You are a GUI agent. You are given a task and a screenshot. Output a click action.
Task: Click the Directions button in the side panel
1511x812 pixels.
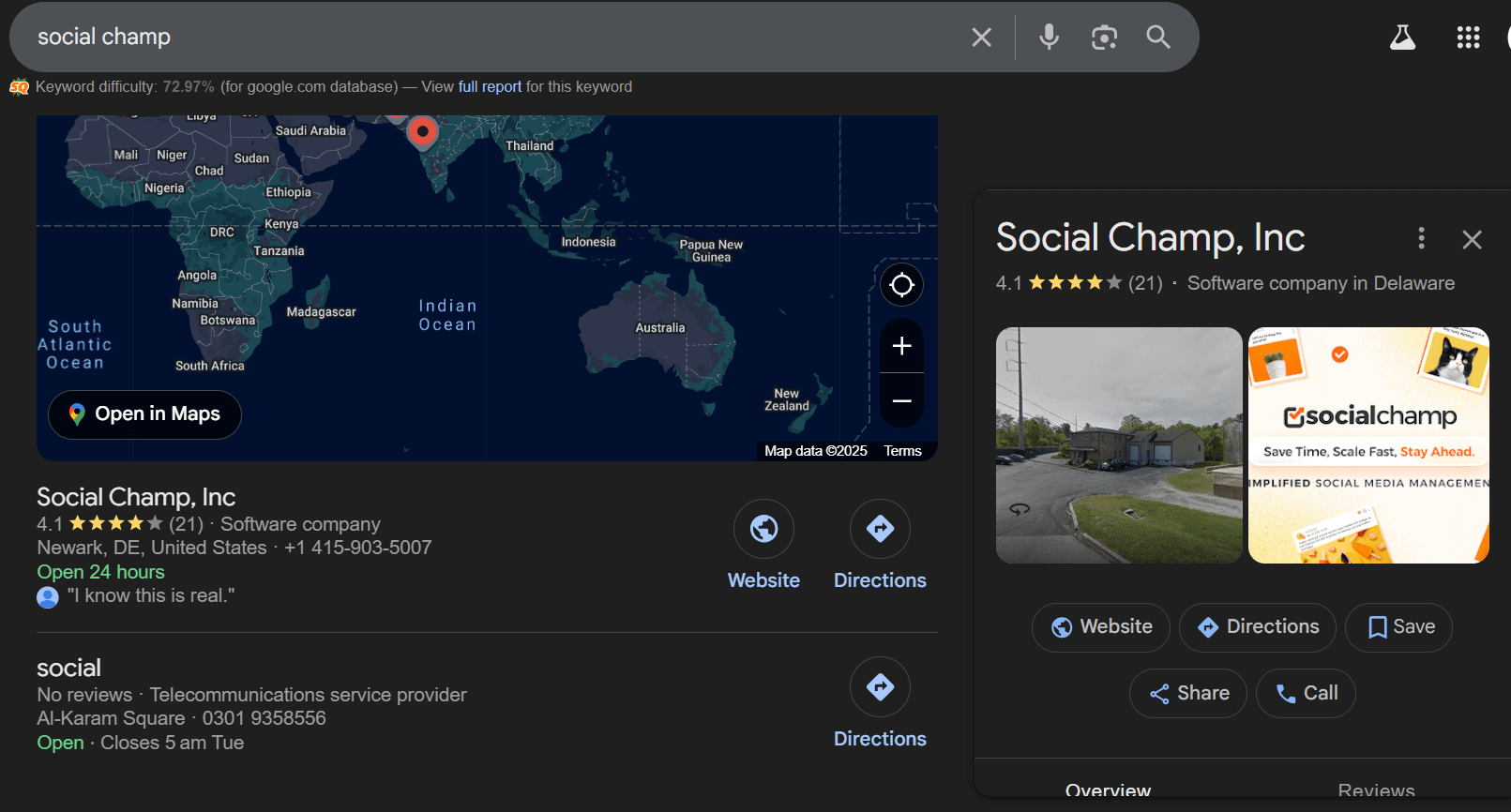click(1258, 627)
